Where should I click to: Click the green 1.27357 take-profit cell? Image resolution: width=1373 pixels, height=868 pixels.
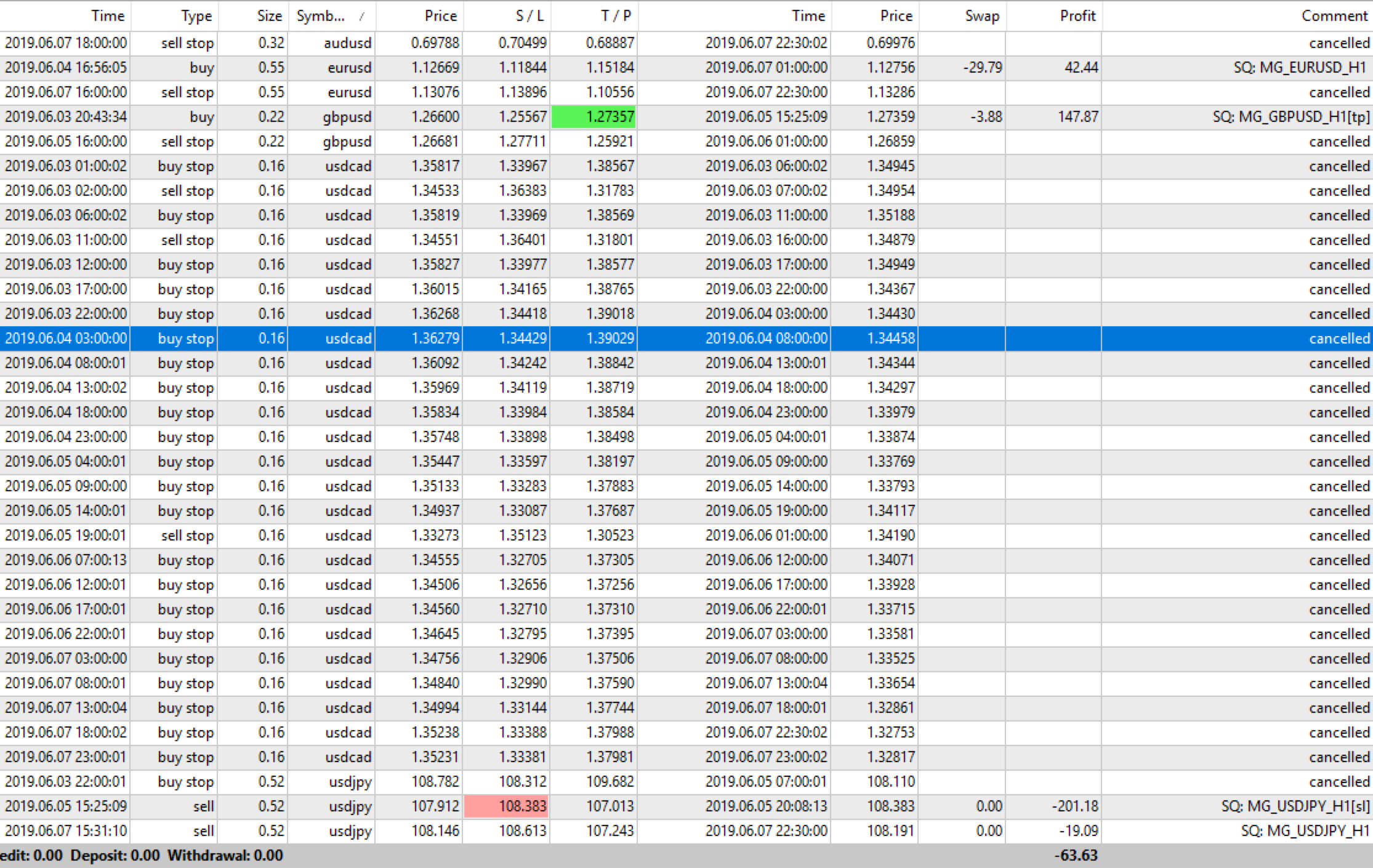594,117
